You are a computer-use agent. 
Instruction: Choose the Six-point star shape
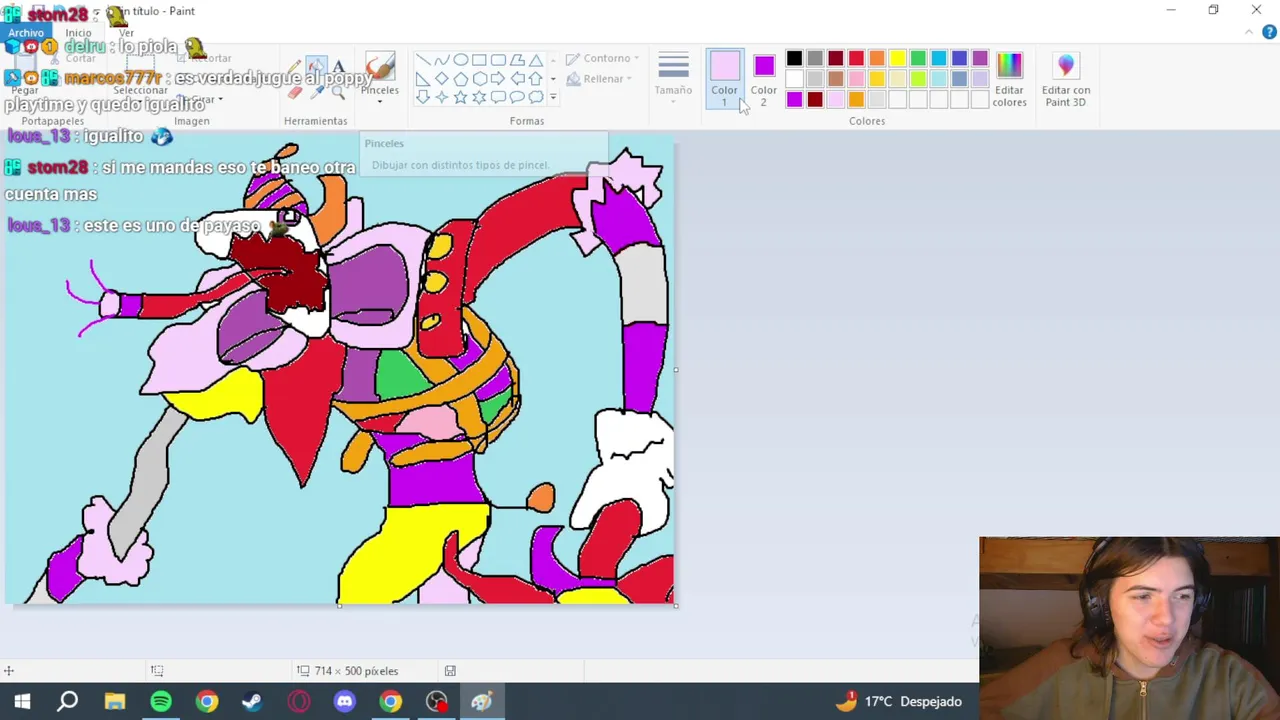[479, 97]
